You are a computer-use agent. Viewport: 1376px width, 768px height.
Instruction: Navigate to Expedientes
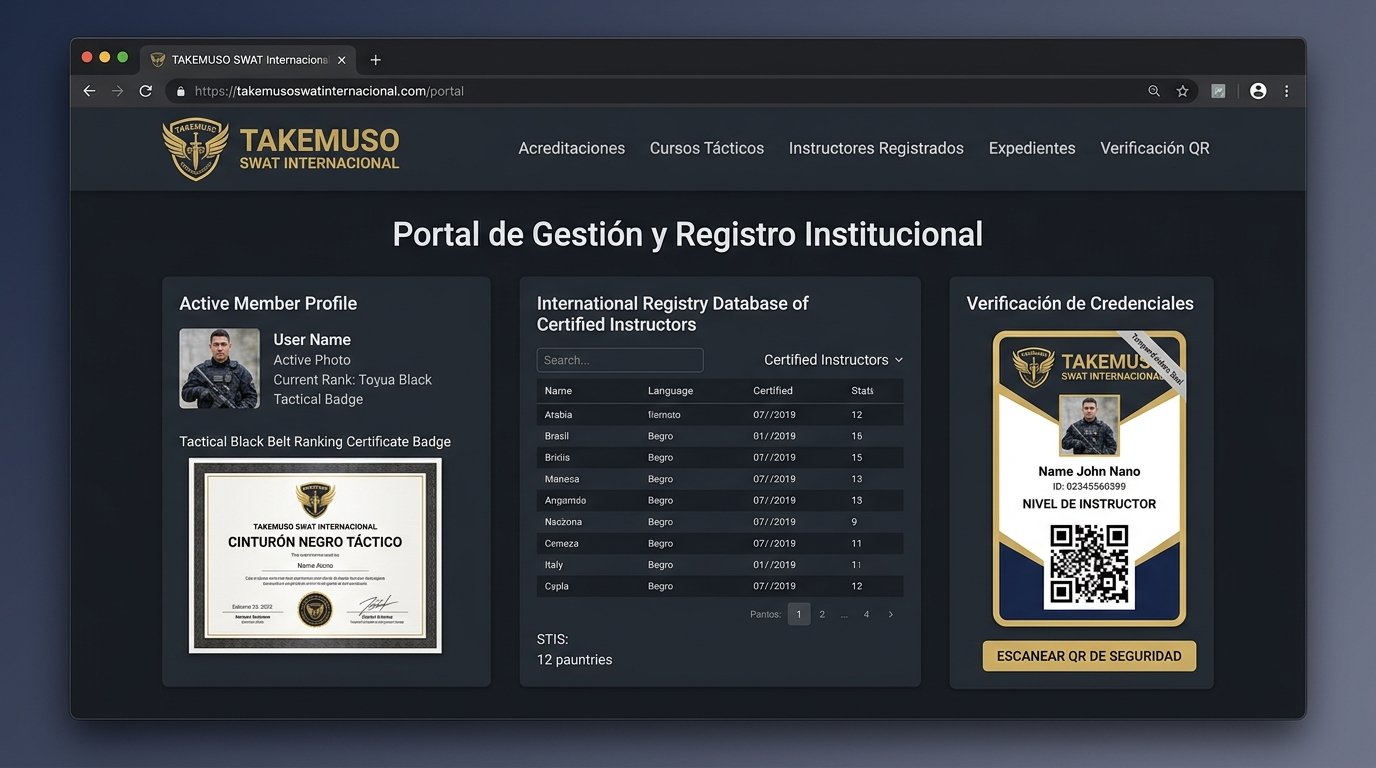[1032, 148]
